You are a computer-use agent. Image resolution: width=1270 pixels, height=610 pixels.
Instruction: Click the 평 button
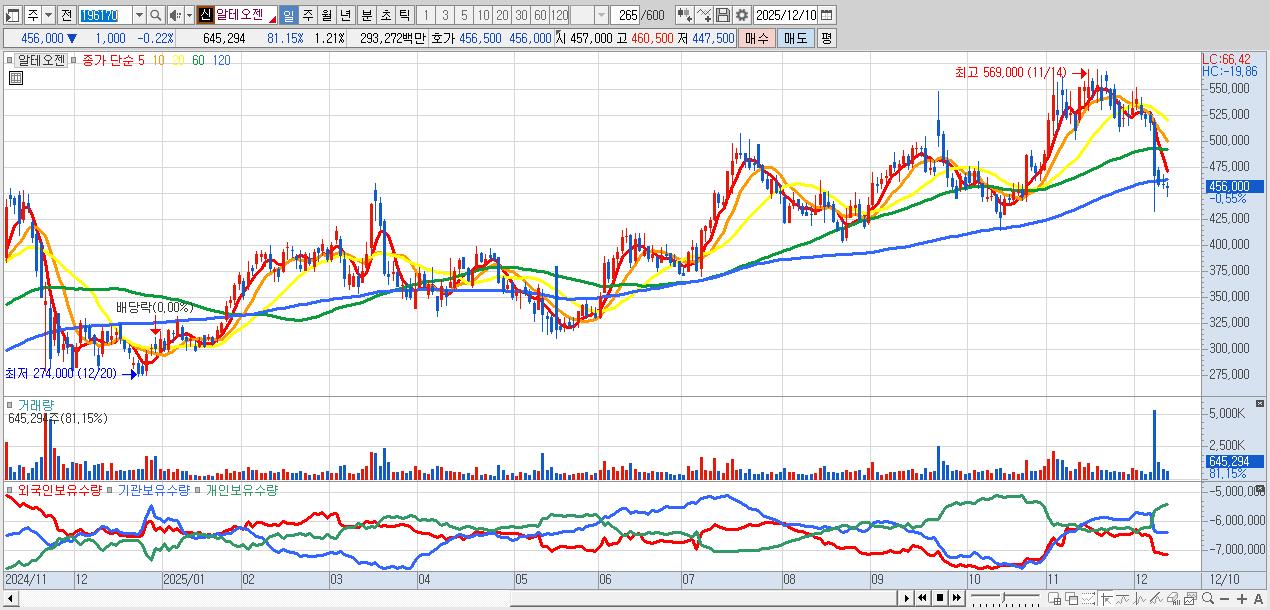pyautogui.click(x=826, y=38)
